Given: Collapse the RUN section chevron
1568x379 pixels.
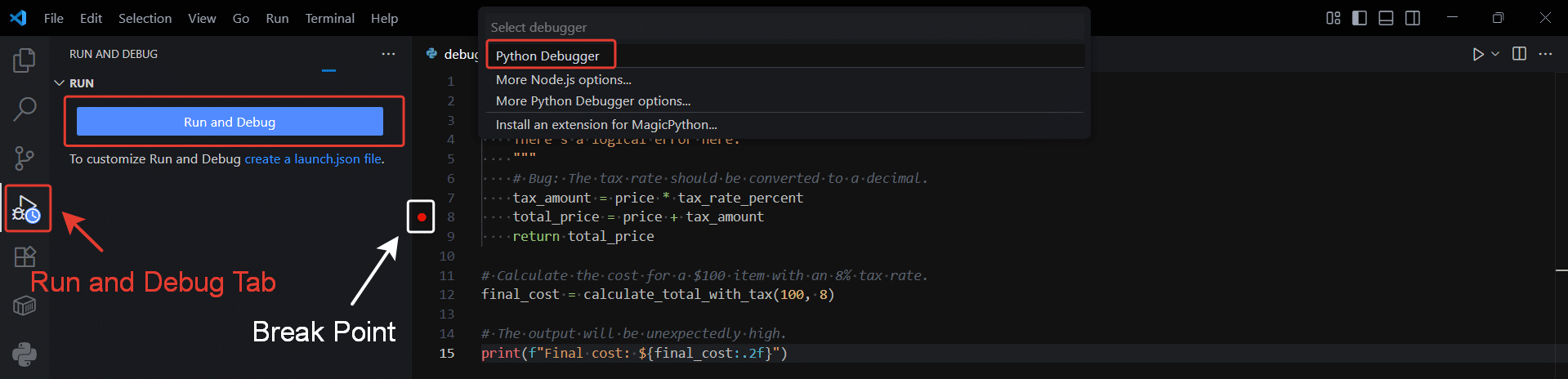Looking at the screenshot, I should tap(59, 83).
